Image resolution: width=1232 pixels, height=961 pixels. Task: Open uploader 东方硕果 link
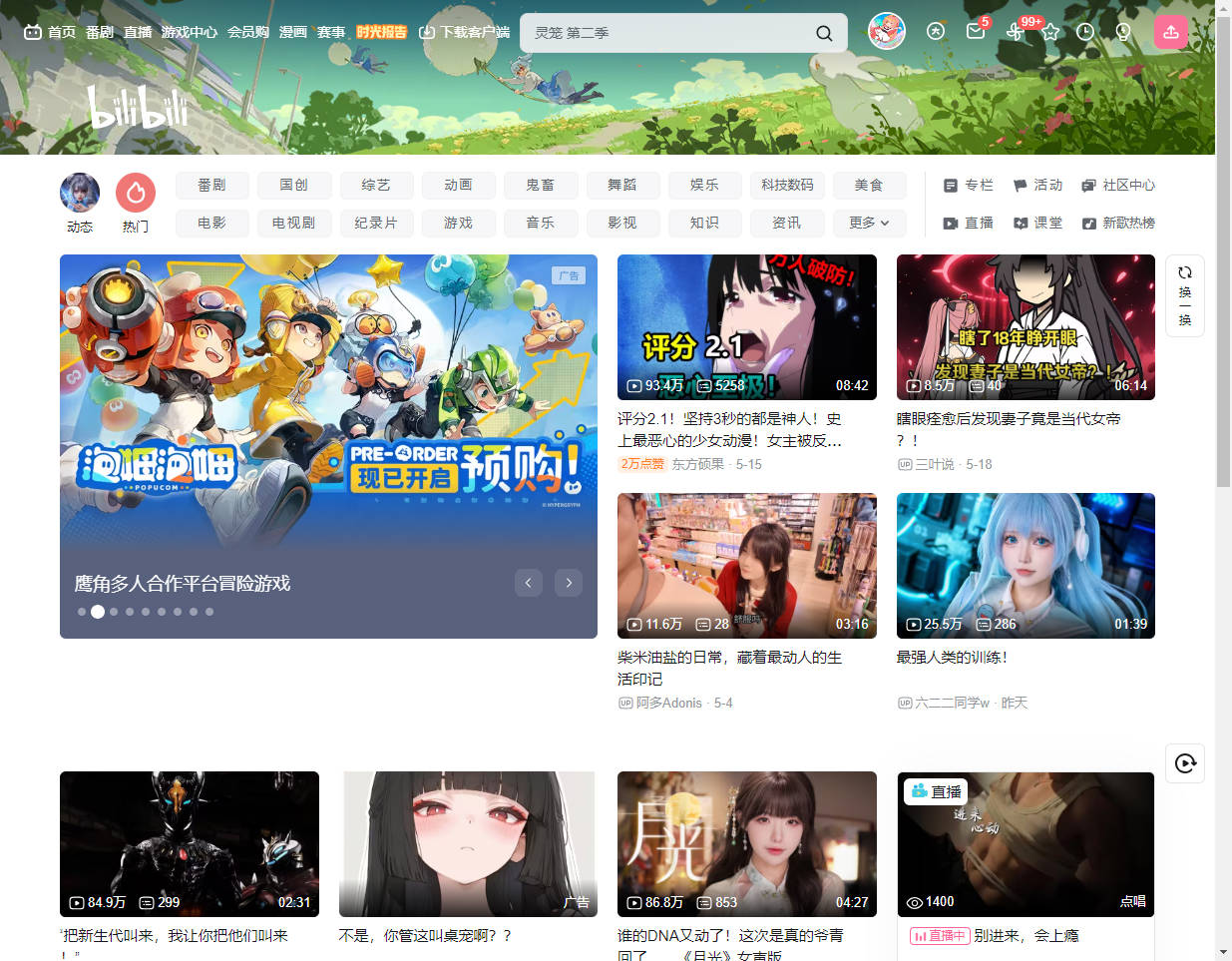698,465
